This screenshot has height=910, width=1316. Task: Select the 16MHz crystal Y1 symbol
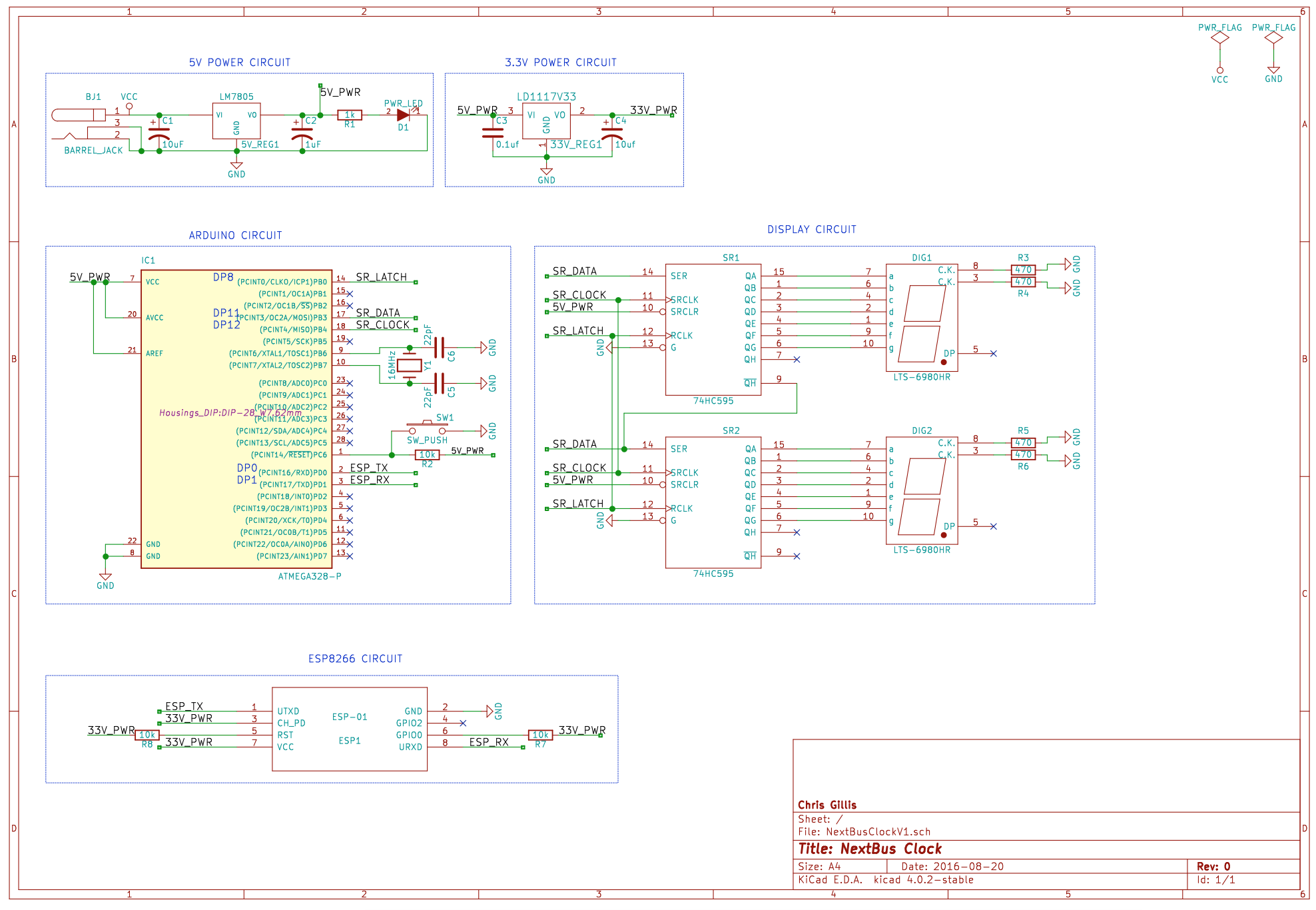click(x=409, y=365)
